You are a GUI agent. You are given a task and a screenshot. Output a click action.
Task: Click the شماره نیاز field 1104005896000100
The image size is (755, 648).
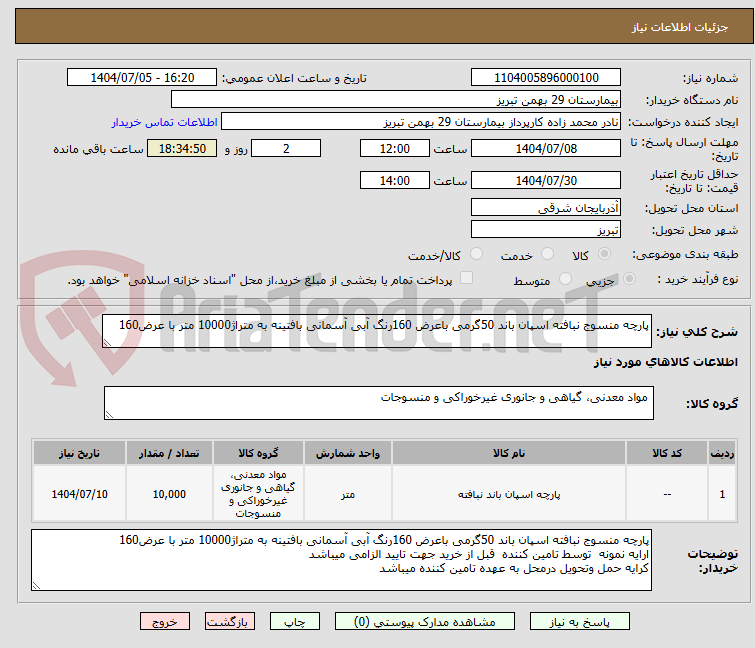546,78
